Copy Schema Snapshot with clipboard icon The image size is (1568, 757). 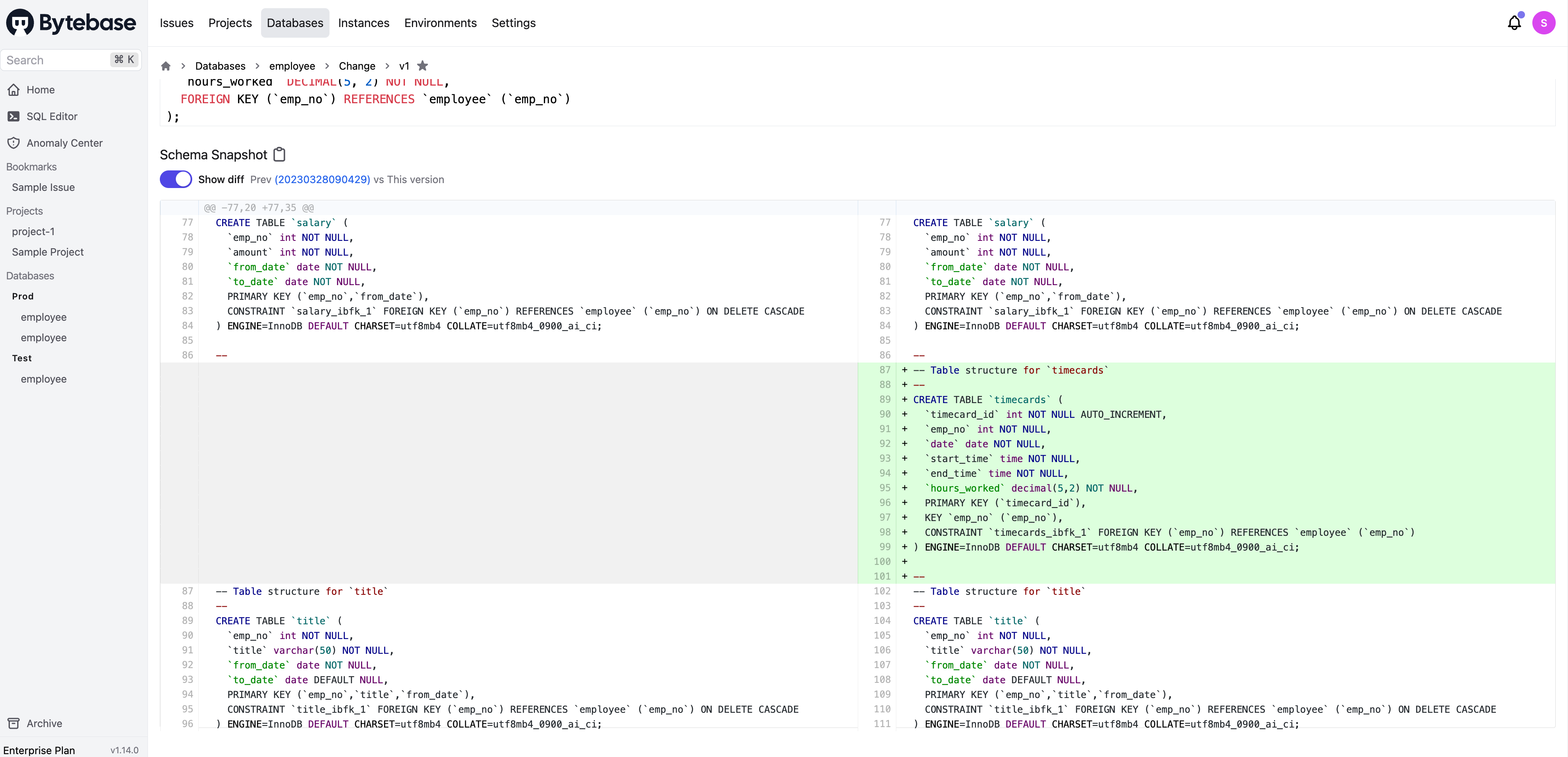[x=280, y=154]
